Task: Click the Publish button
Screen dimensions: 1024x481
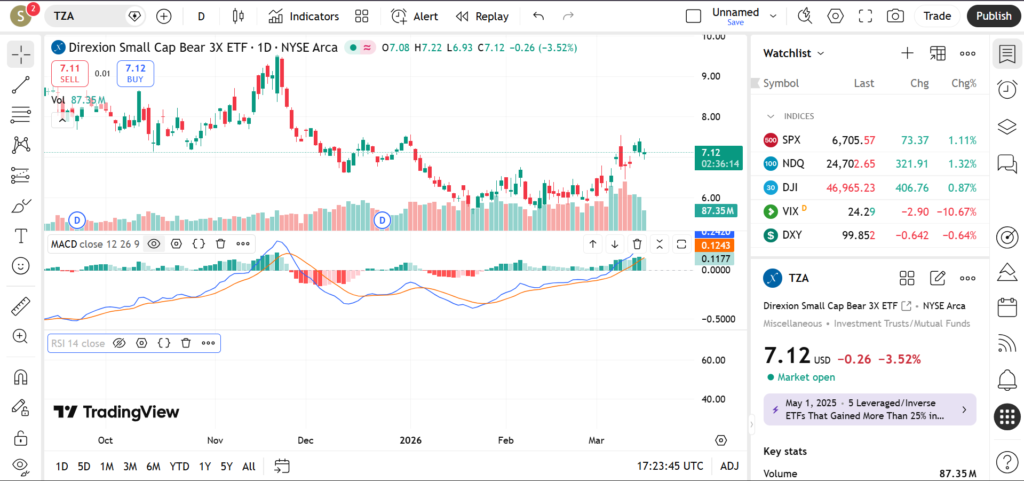Action: pos(992,16)
